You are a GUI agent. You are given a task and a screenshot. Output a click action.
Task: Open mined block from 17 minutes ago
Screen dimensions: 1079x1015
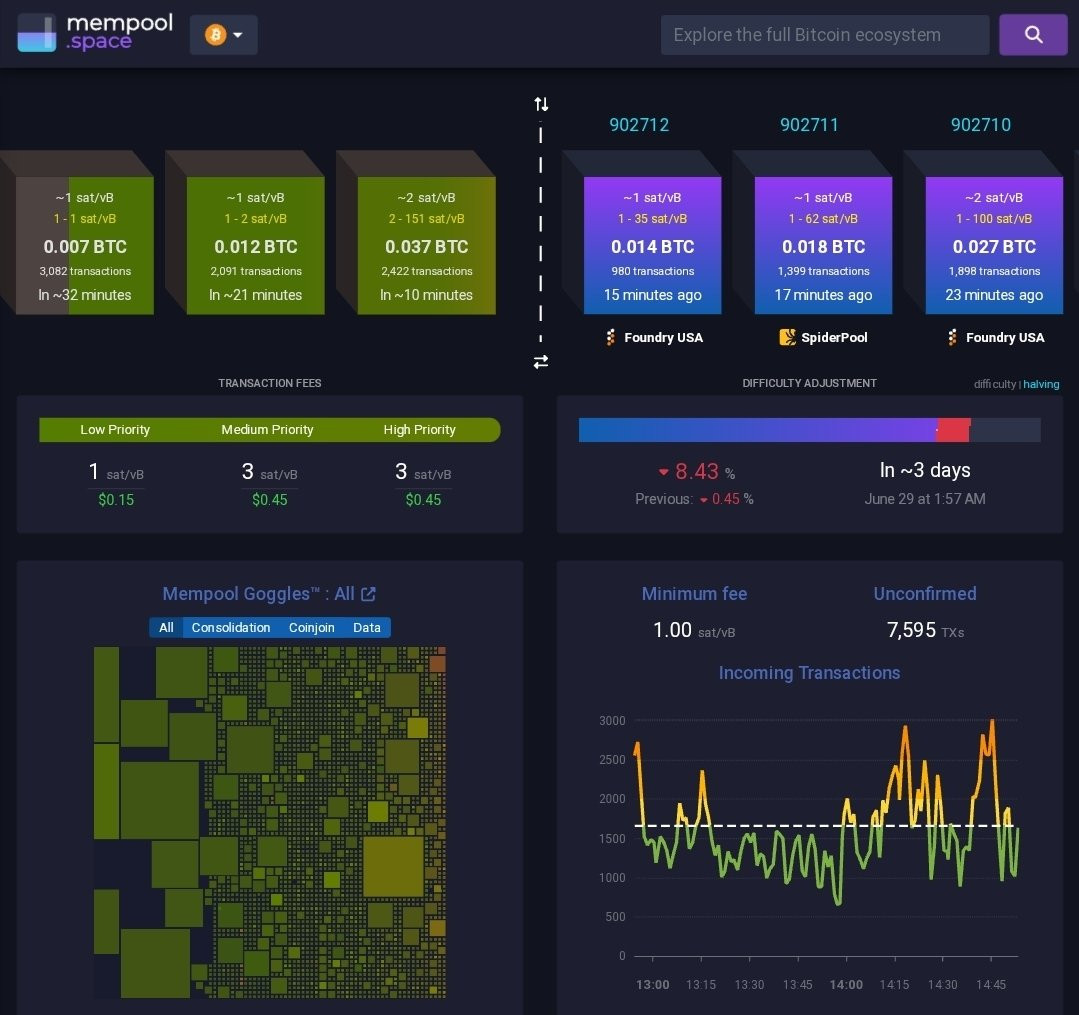[823, 246]
